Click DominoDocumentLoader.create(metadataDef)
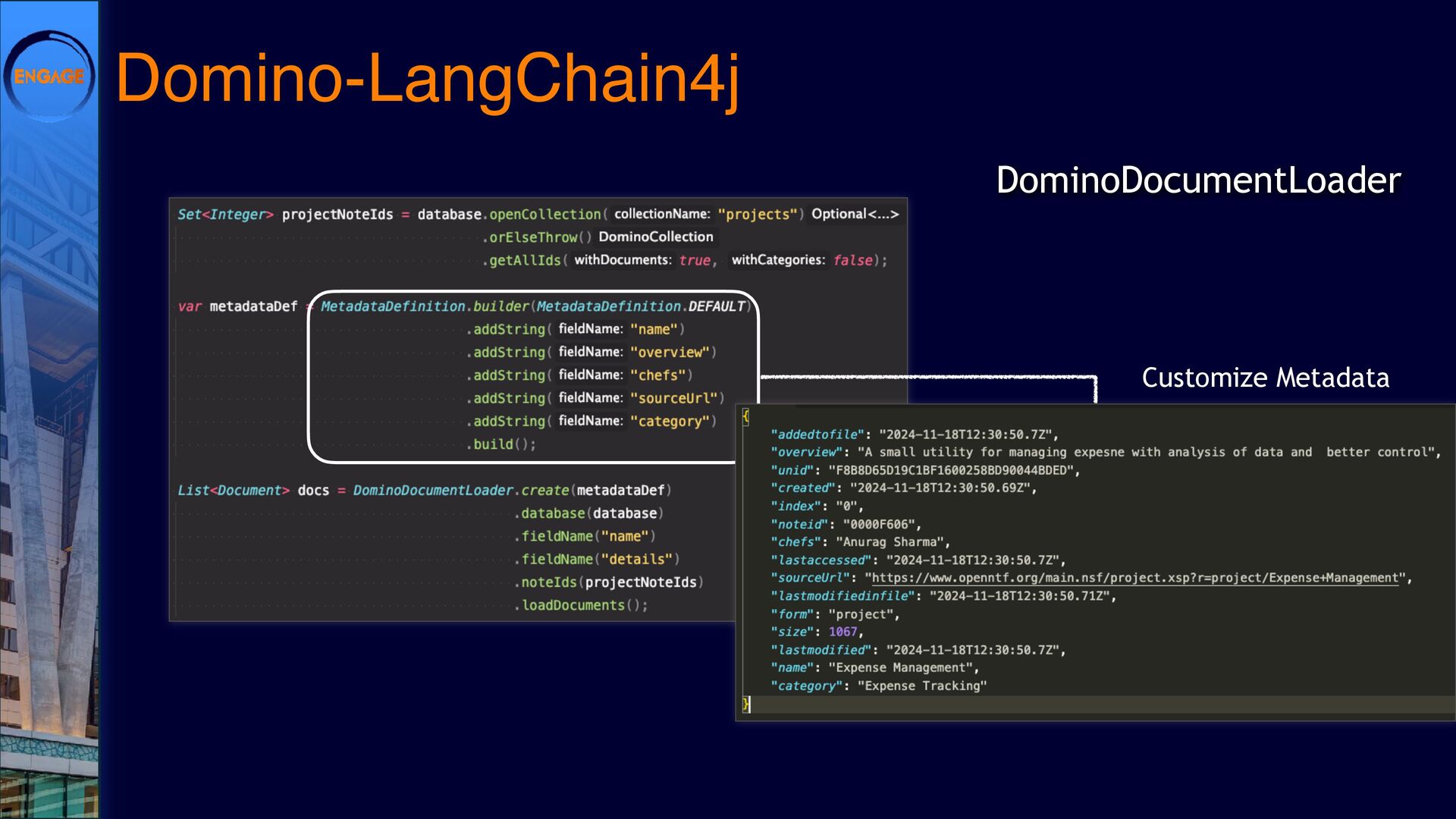 point(513,491)
